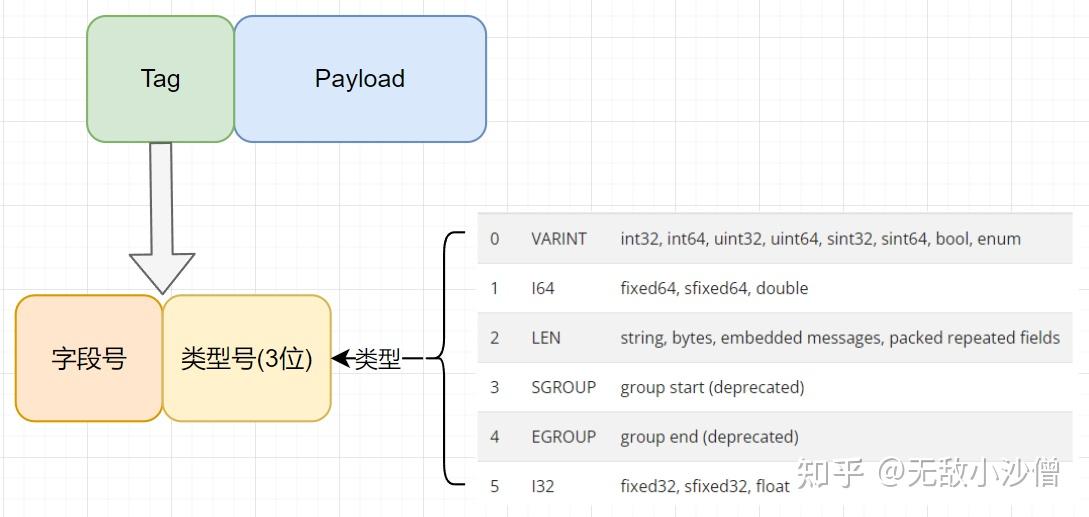Click the number 1 in I64 row

(494, 288)
